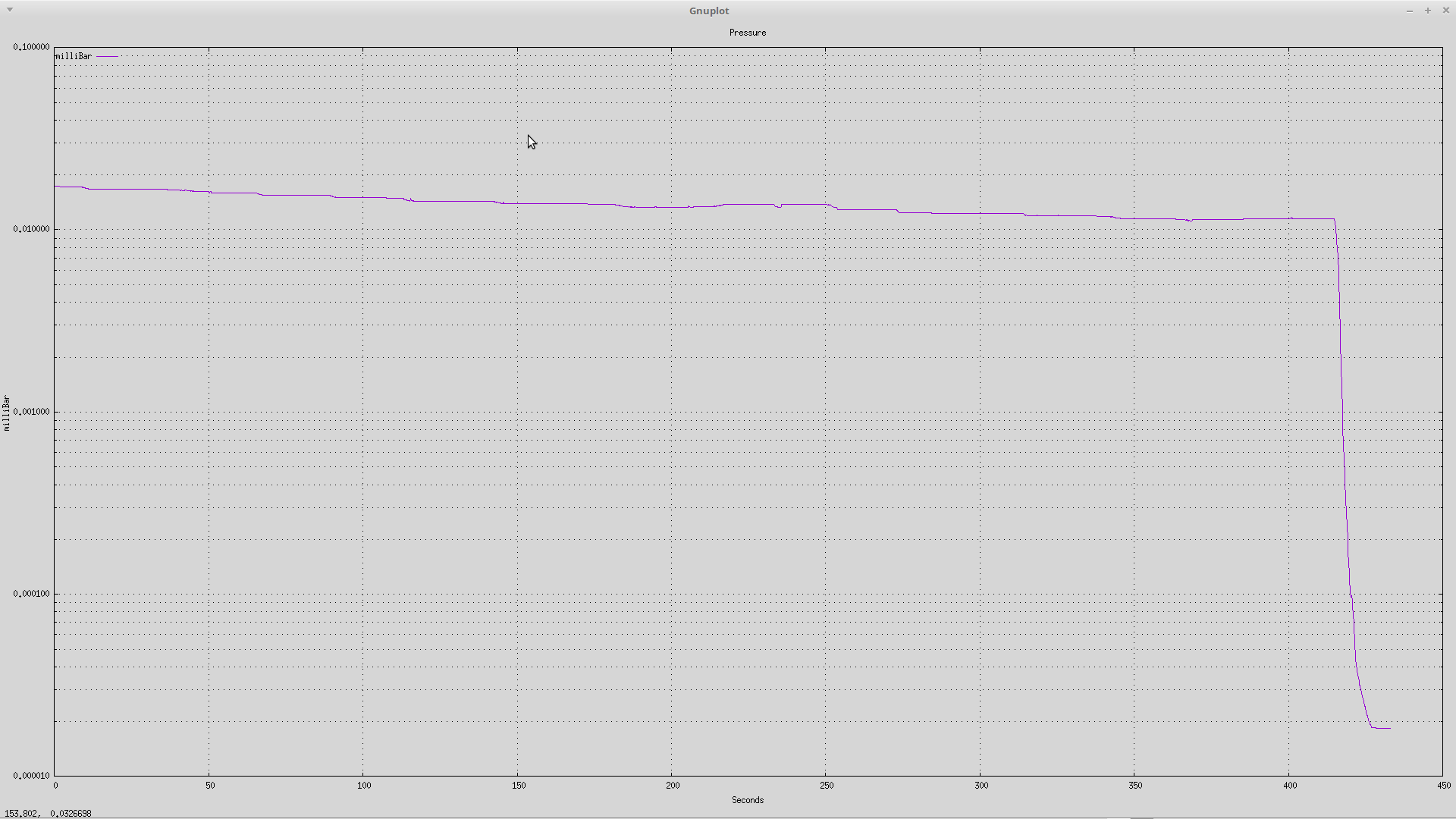Viewport: 1456px width, 819px height.
Task: Click the x-axis tick label 200
Action: tap(673, 786)
